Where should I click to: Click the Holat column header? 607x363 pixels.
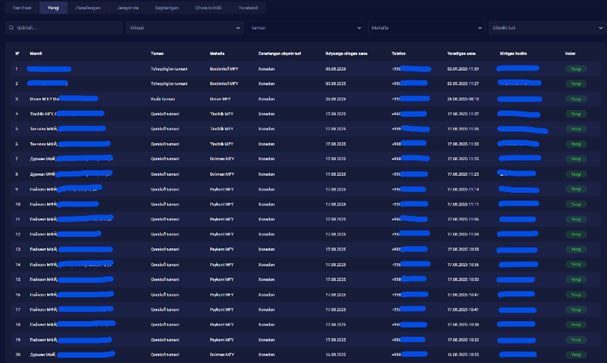pyautogui.click(x=570, y=53)
